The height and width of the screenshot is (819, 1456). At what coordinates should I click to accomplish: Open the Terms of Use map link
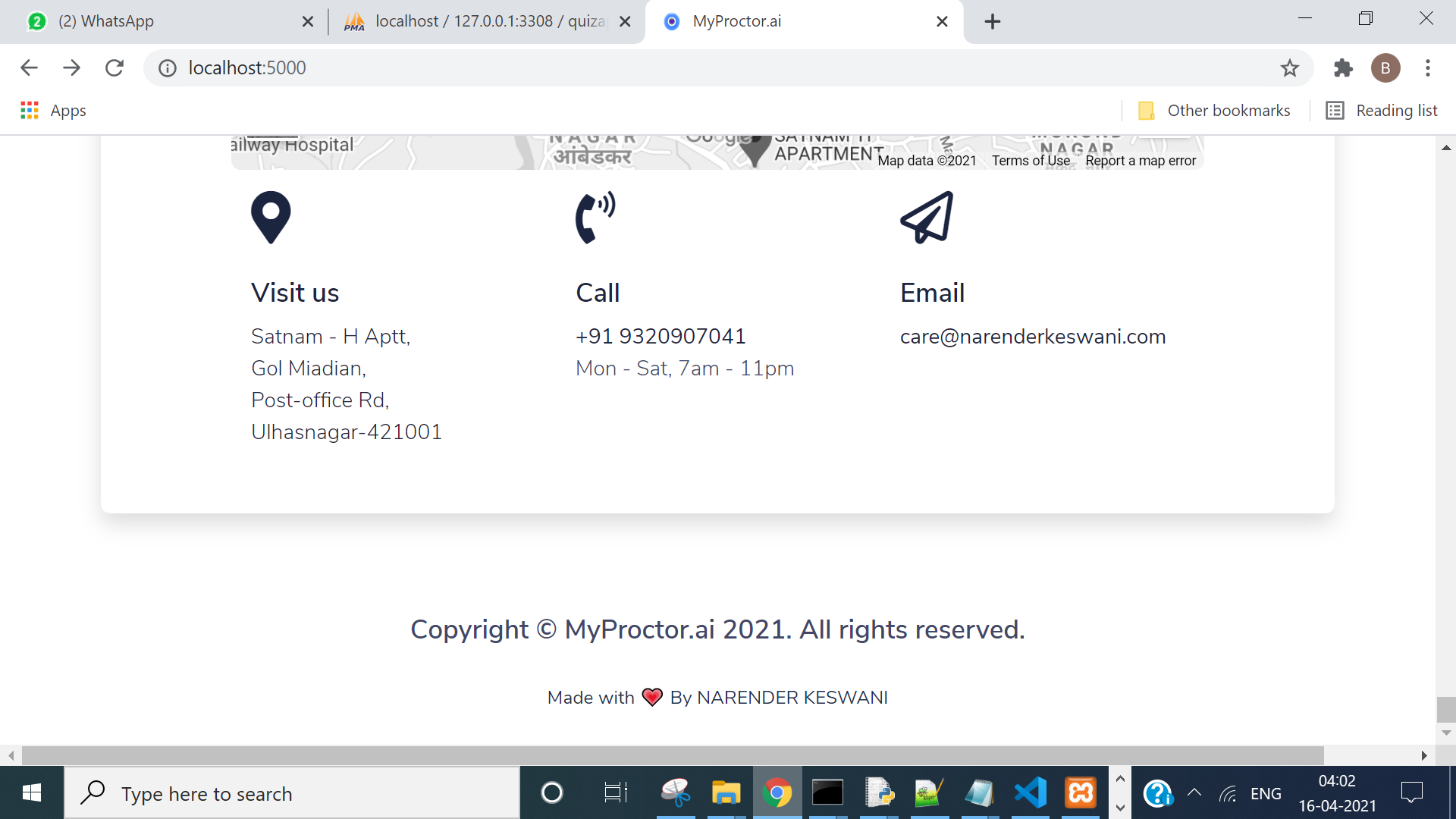tap(1031, 161)
